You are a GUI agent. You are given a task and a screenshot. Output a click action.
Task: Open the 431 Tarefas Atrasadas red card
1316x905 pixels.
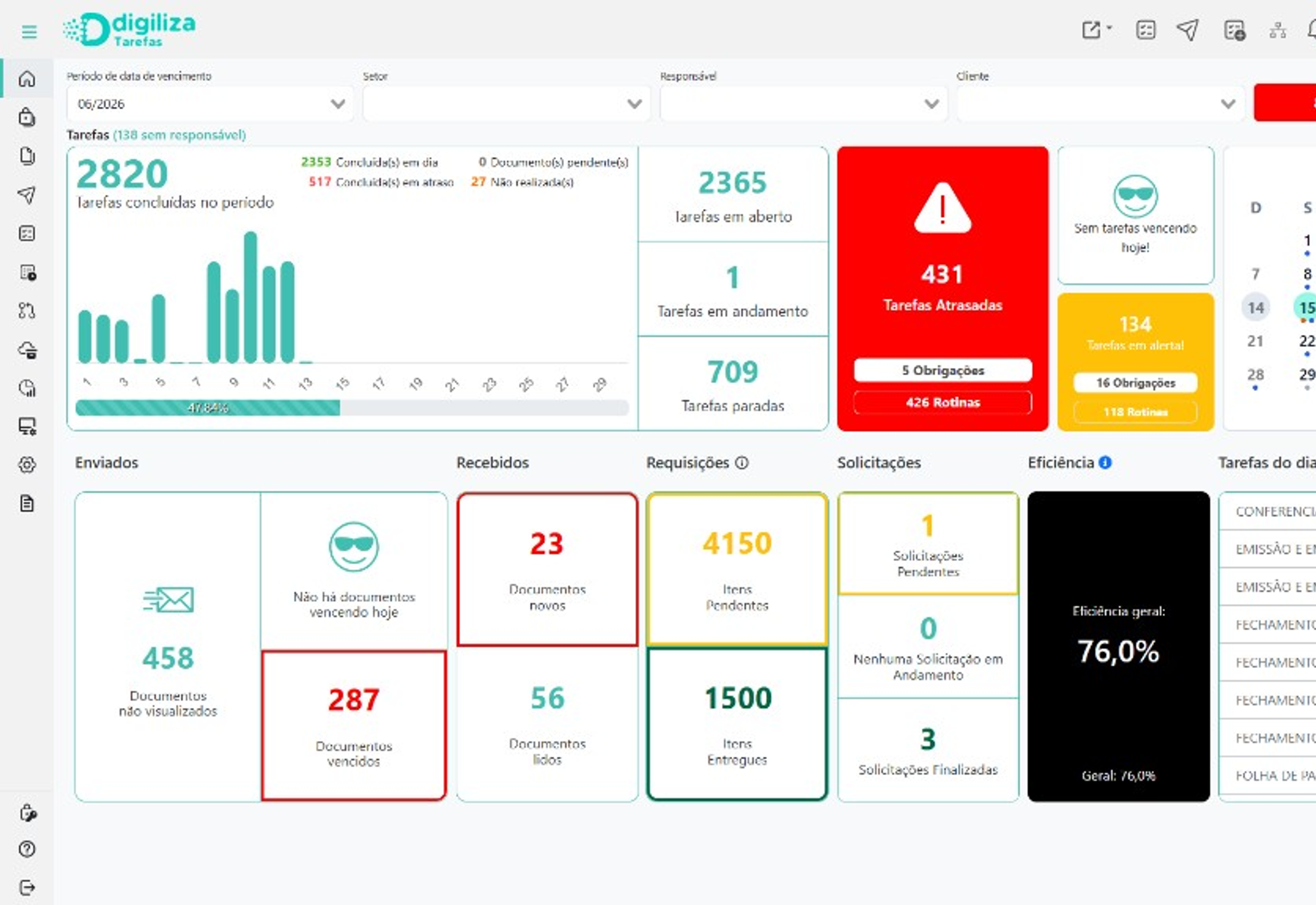(942, 289)
